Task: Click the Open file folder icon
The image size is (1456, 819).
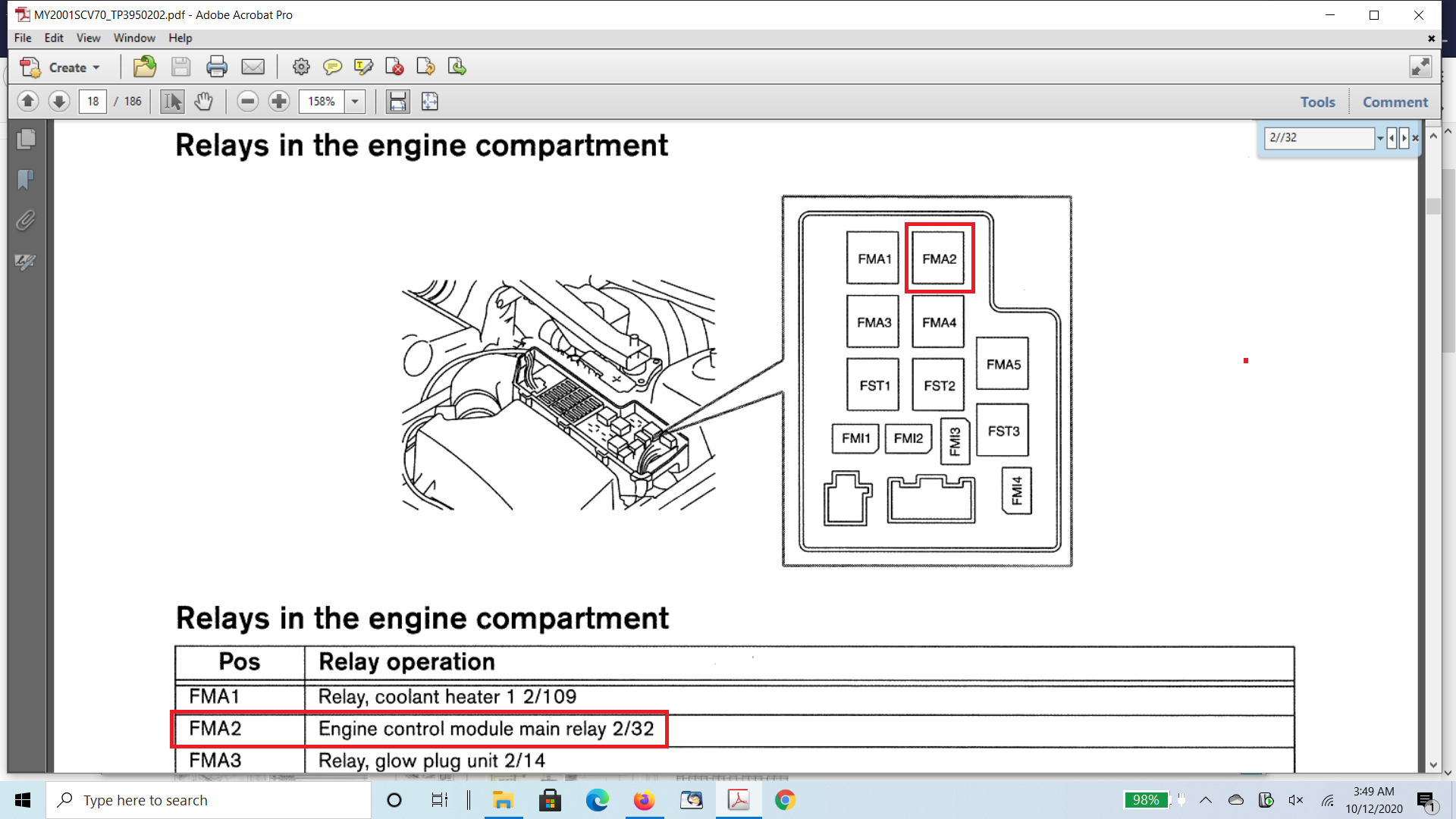Action: point(144,67)
